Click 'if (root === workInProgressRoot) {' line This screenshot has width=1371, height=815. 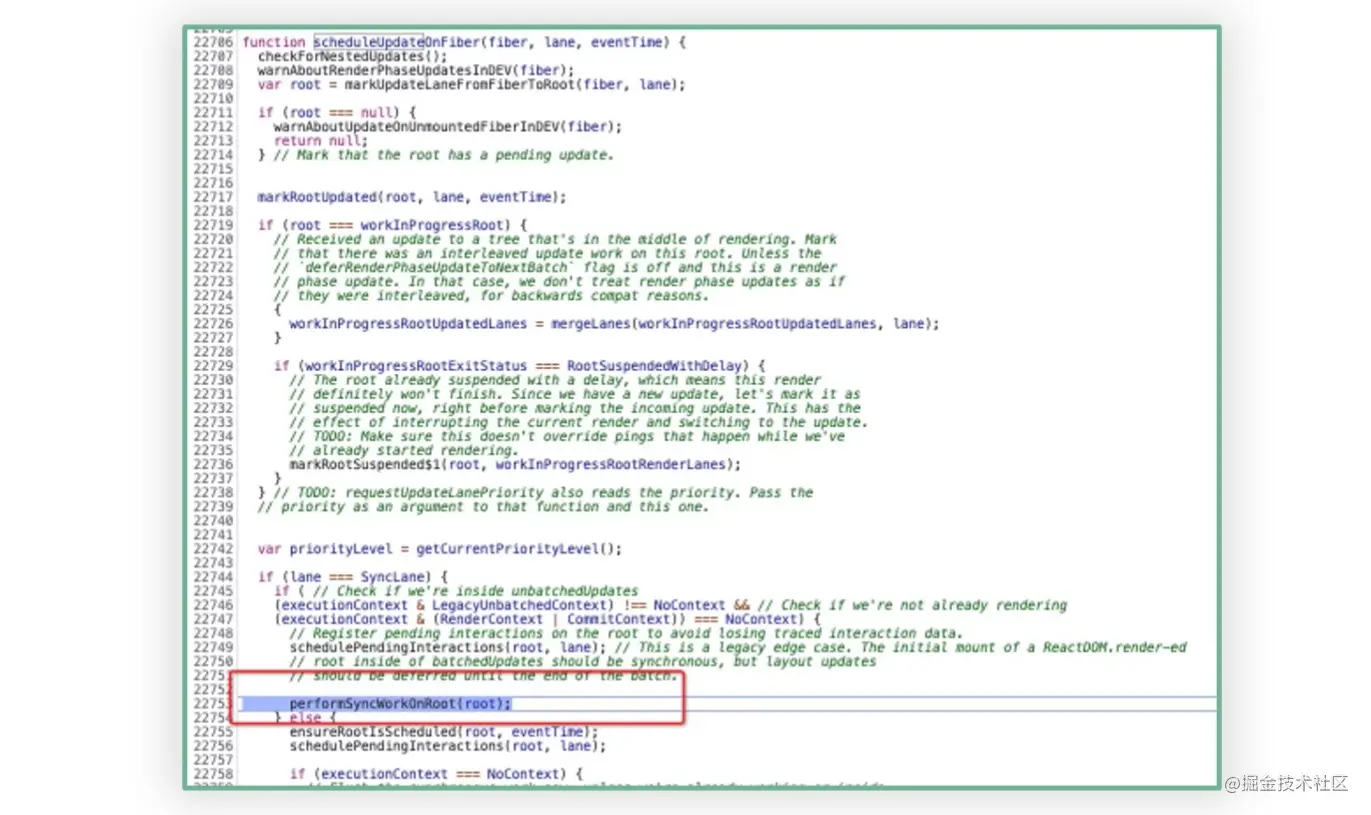[x=392, y=225]
